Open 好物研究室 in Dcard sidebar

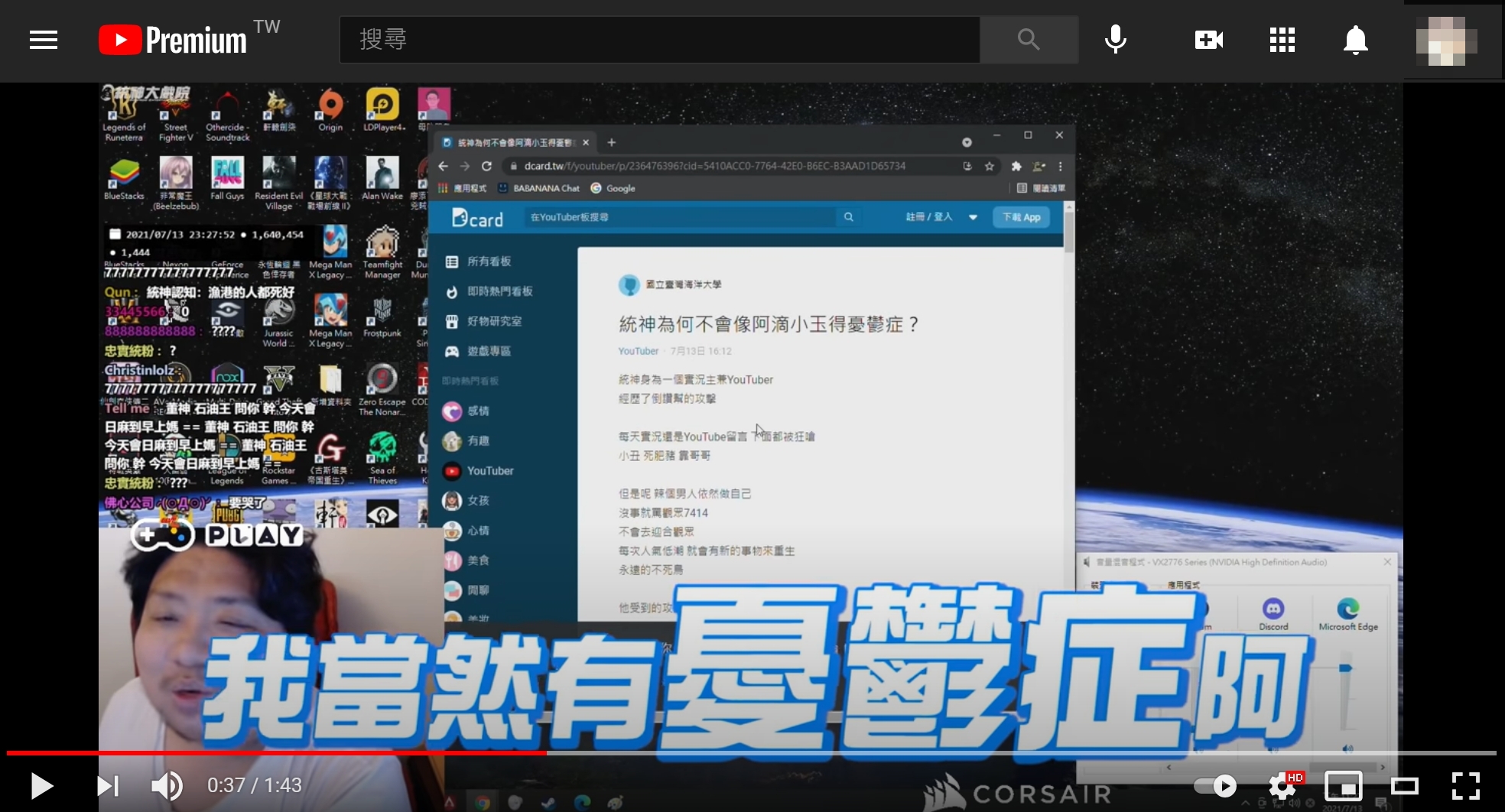(x=484, y=321)
